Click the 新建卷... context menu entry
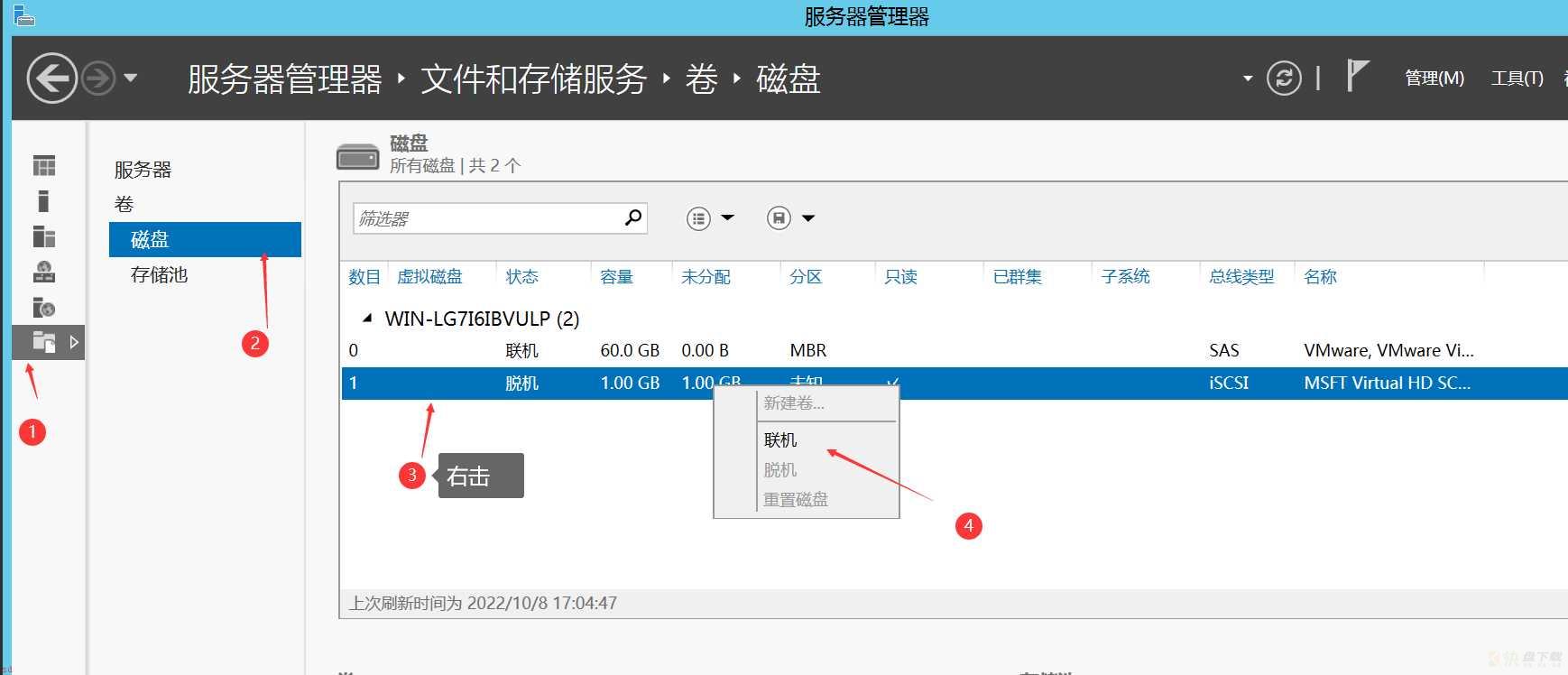Image resolution: width=1568 pixels, height=675 pixels. pyautogui.click(x=794, y=403)
